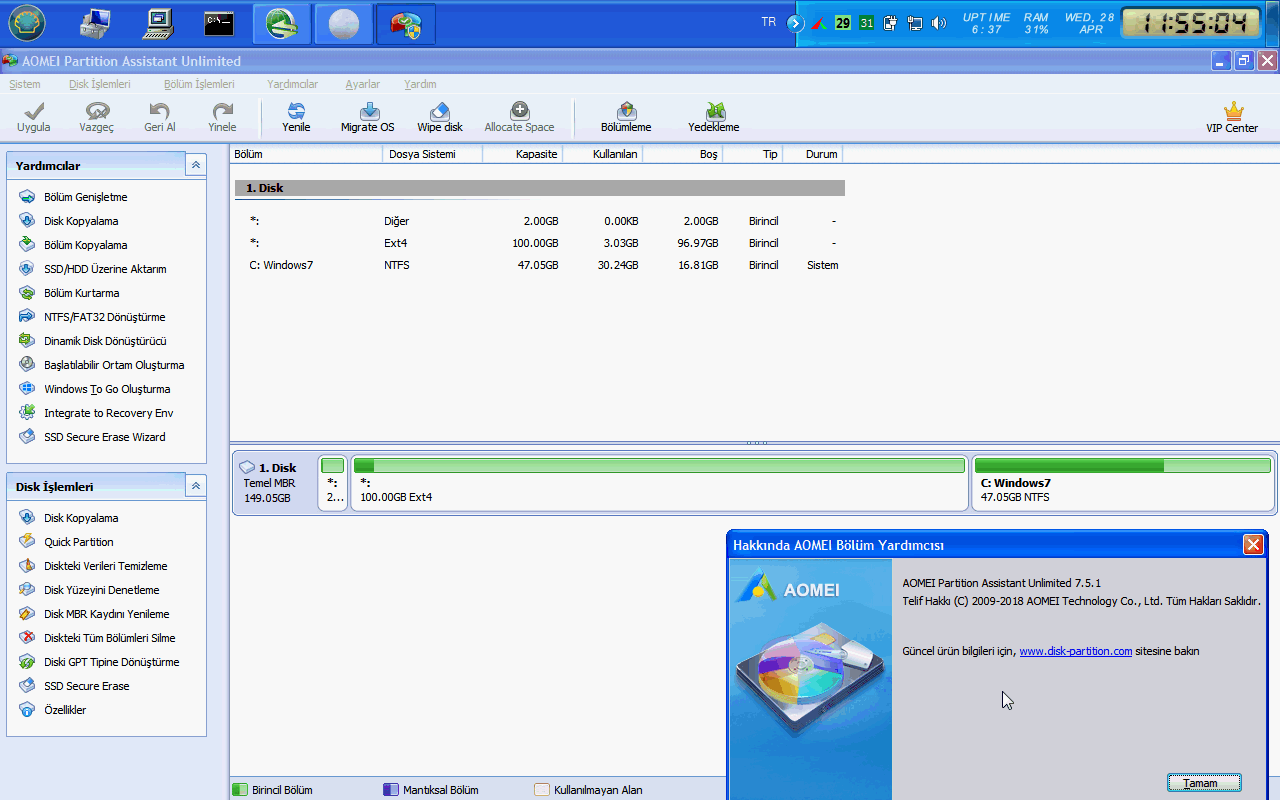Select Quick Partition operation
Viewport: 1280px width, 800px height.
[67, 542]
